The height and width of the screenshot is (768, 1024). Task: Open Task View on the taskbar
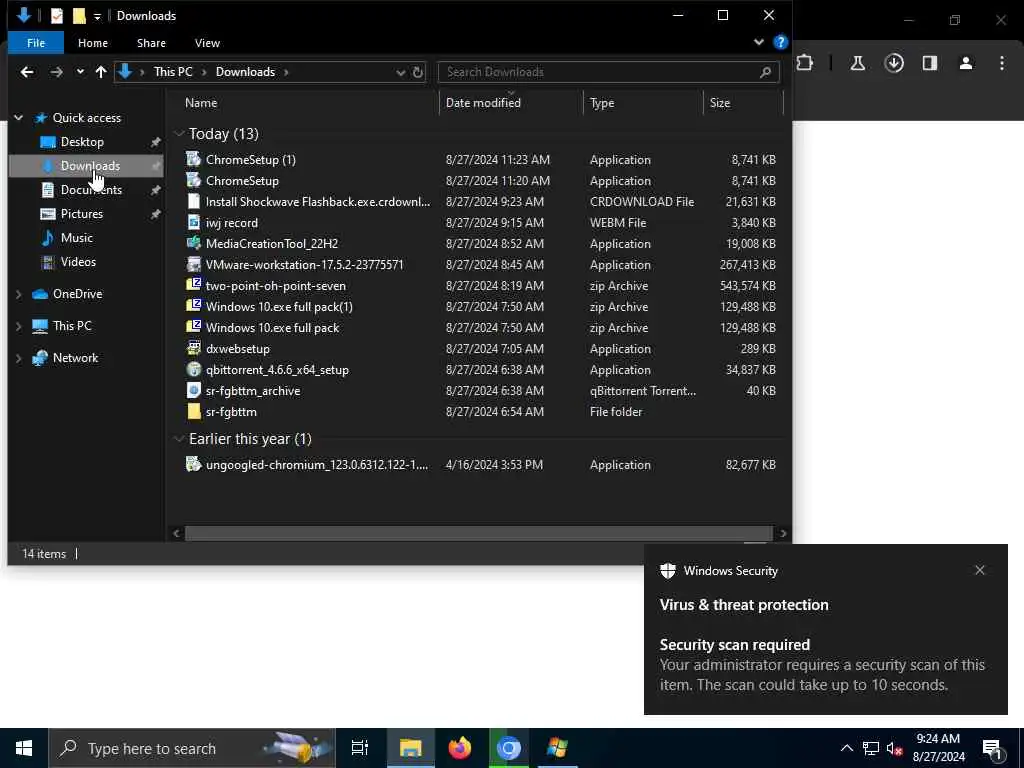point(360,748)
